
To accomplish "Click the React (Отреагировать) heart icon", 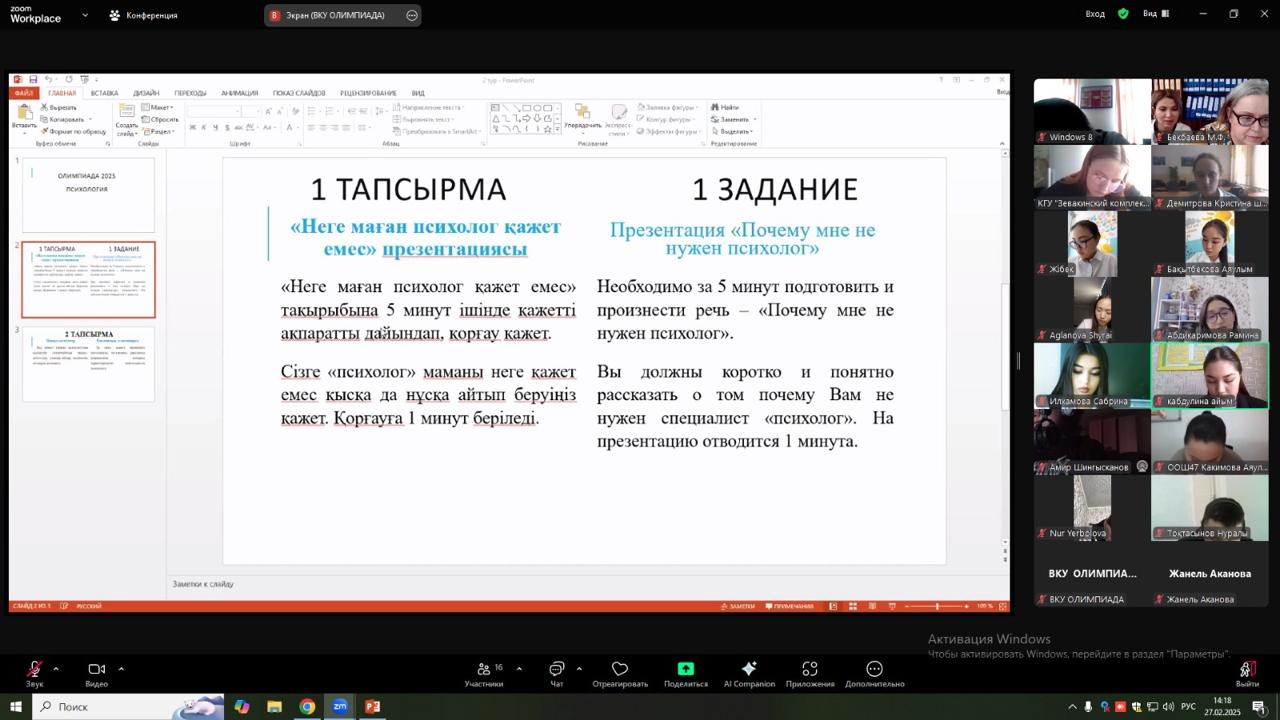I will pyautogui.click(x=620, y=670).
